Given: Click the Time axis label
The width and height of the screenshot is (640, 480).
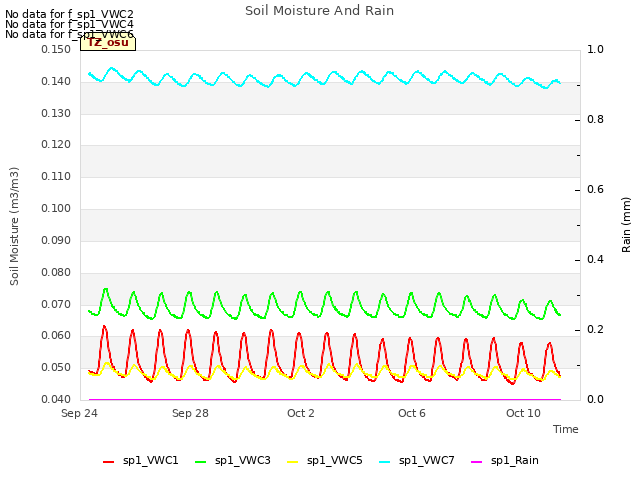Looking at the screenshot, I should point(566,429).
